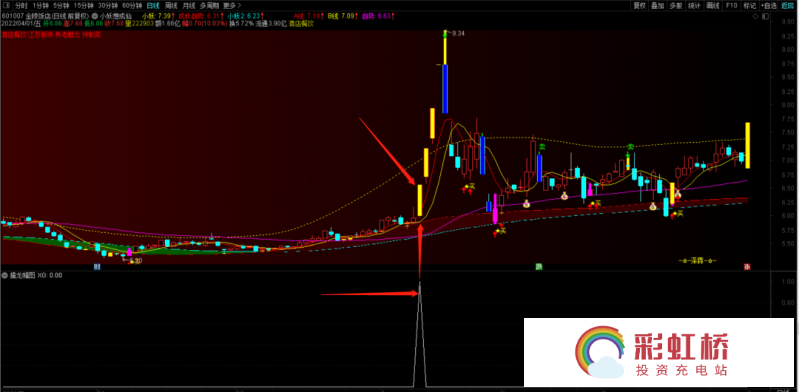Open the 复权 adjustment options

640,6
